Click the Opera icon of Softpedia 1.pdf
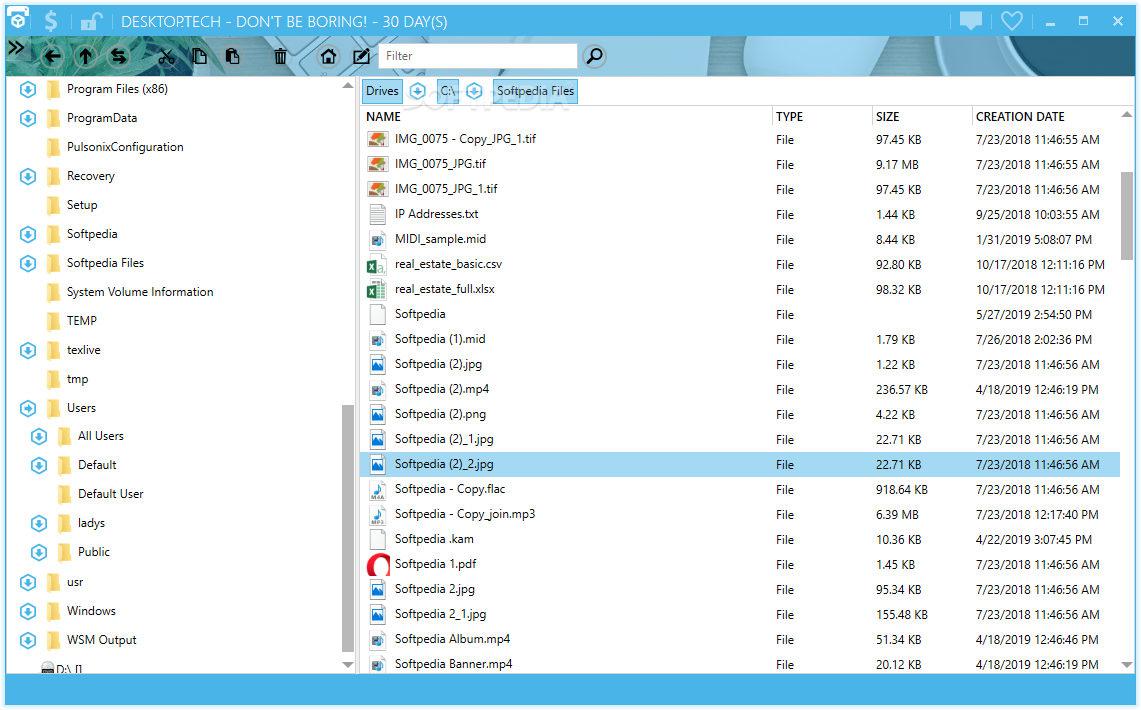 tap(378, 565)
